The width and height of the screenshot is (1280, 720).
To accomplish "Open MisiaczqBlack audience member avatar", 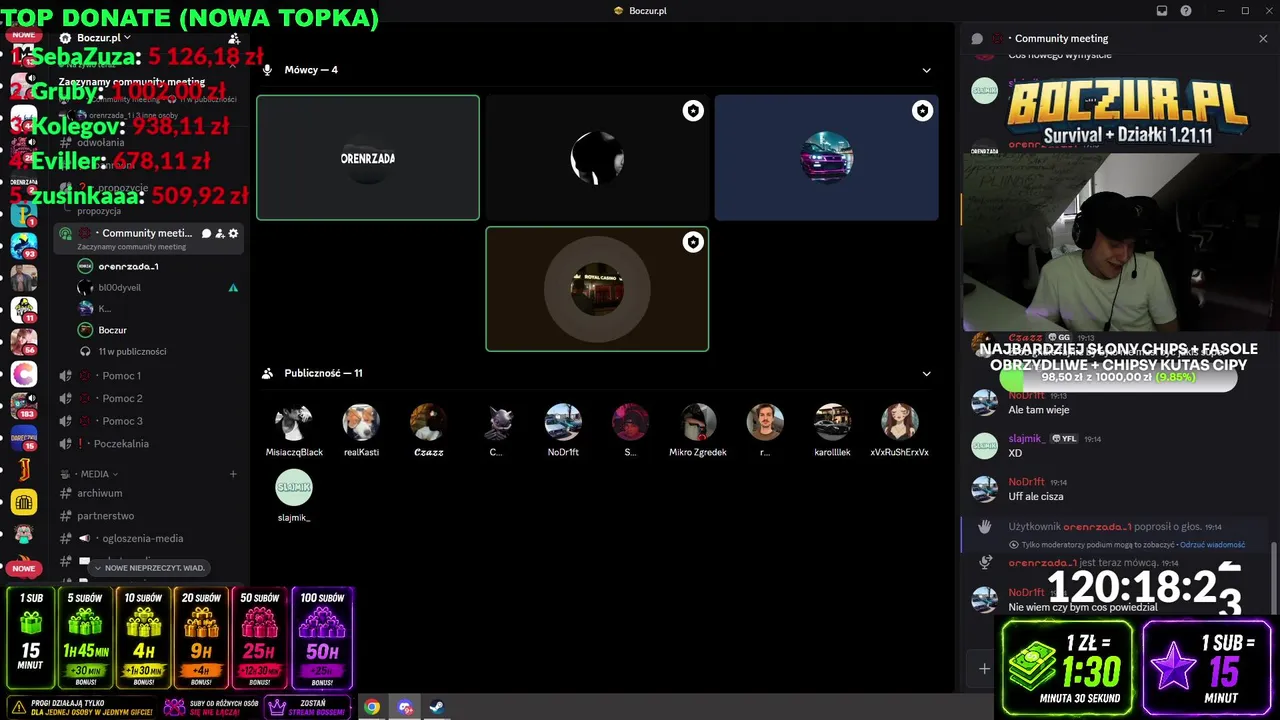I will 294,423.
